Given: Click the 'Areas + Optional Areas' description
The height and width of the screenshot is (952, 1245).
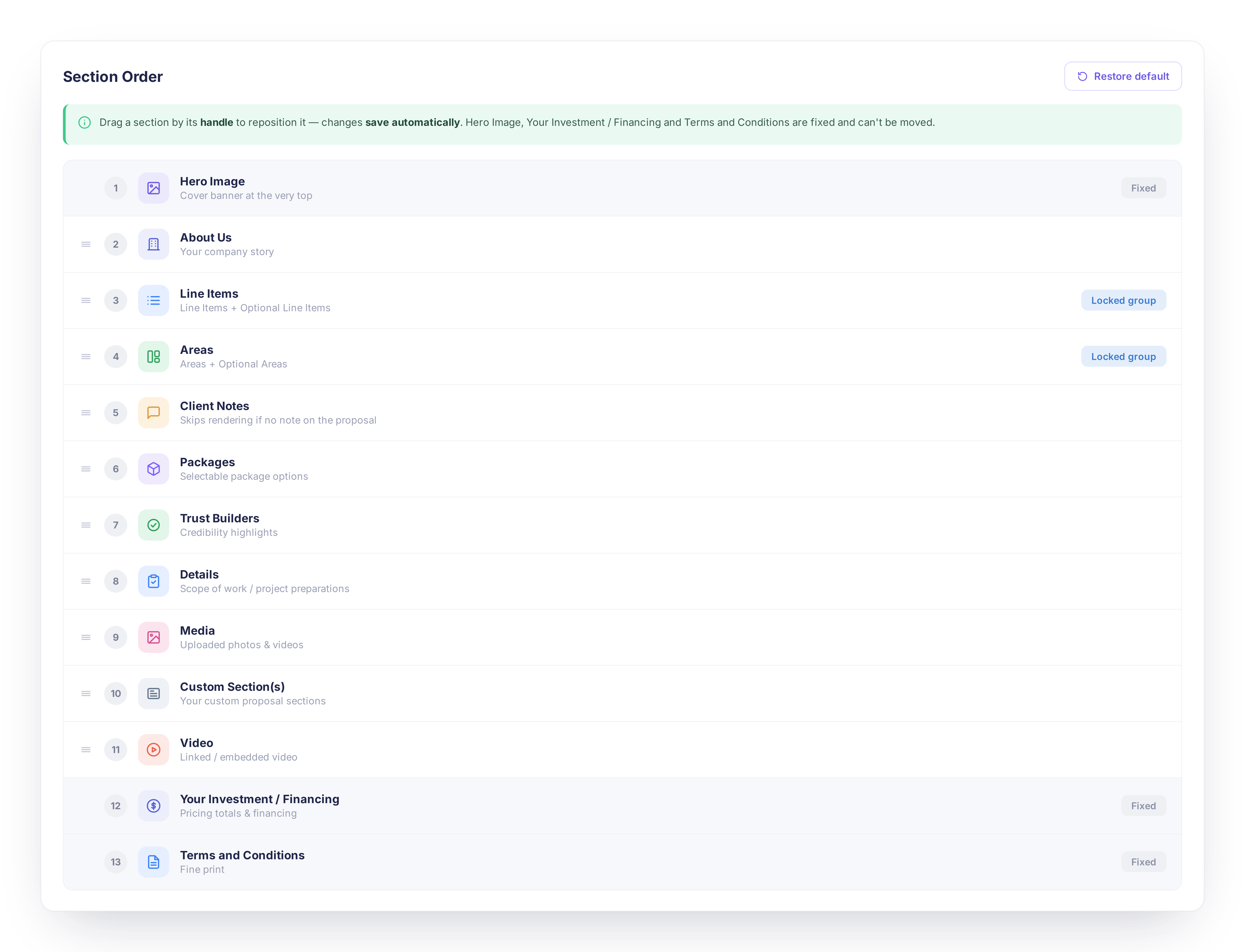Looking at the screenshot, I should (x=233, y=364).
